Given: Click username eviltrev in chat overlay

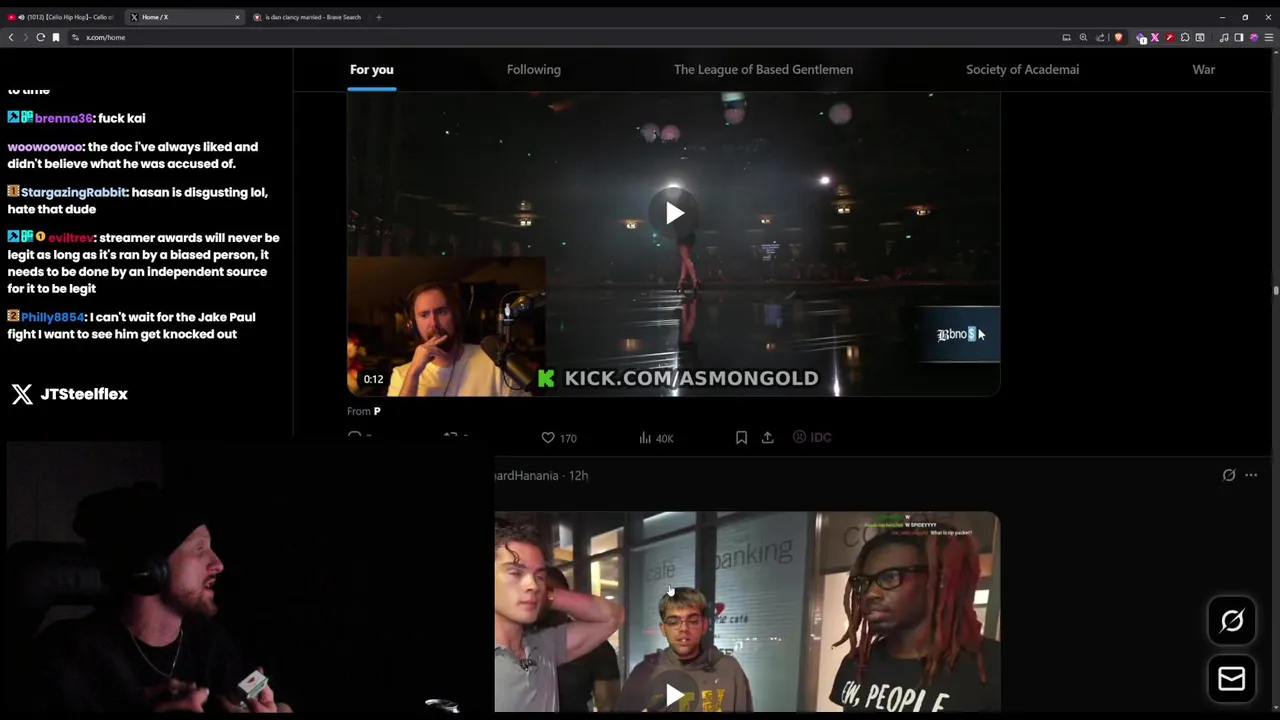Looking at the screenshot, I should tap(70, 238).
